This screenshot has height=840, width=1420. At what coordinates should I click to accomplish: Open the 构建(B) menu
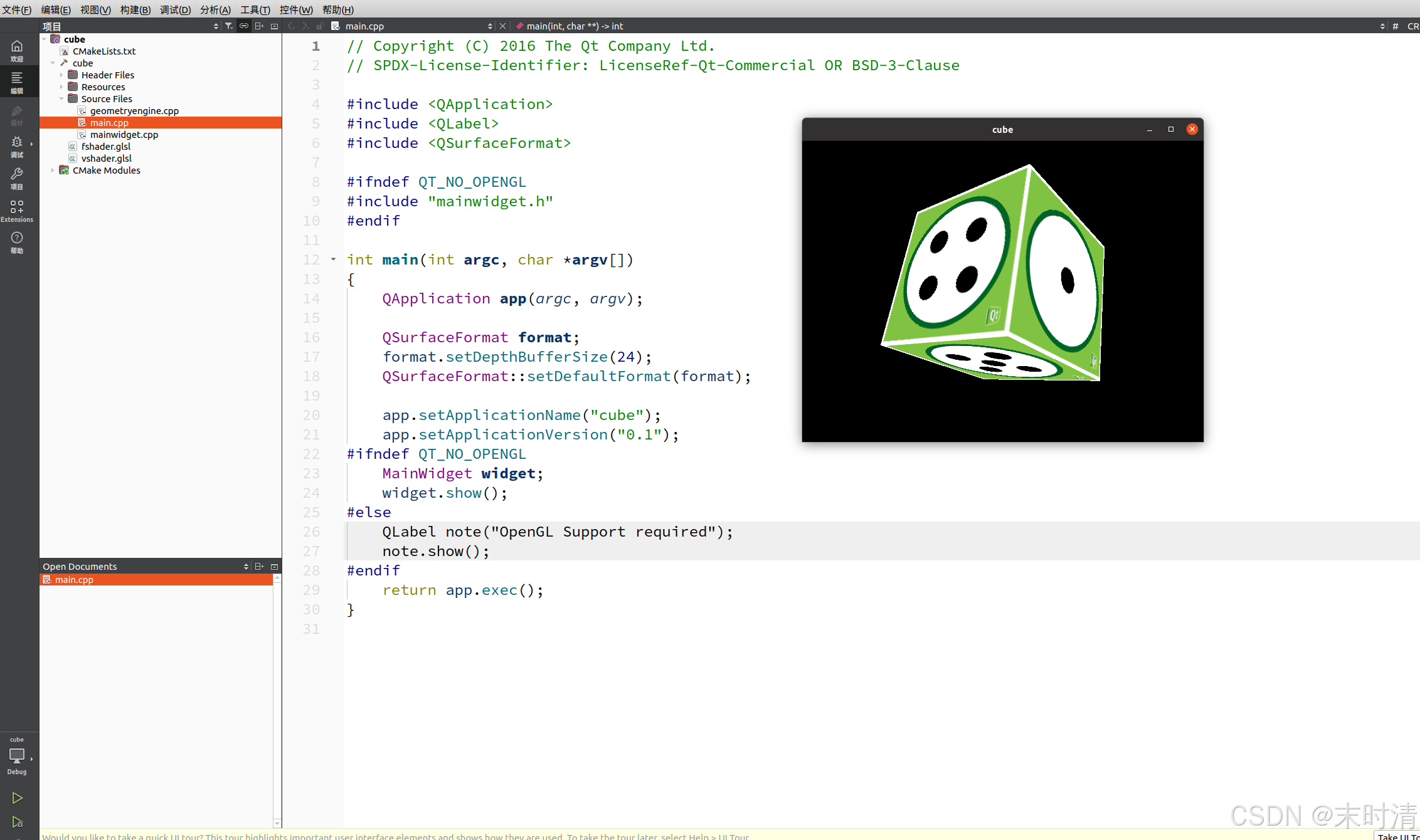(x=135, y=9)
